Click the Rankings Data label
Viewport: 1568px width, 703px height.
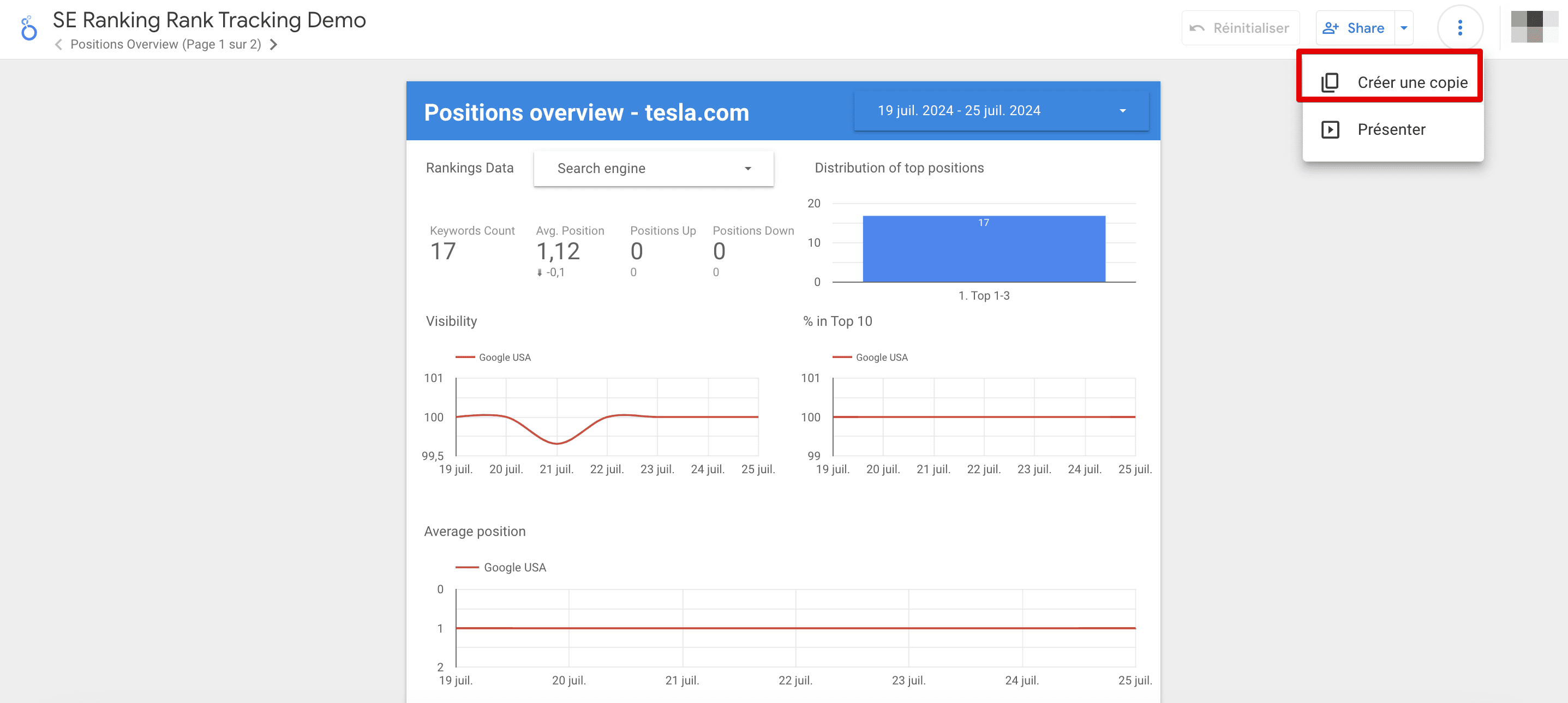469,168
